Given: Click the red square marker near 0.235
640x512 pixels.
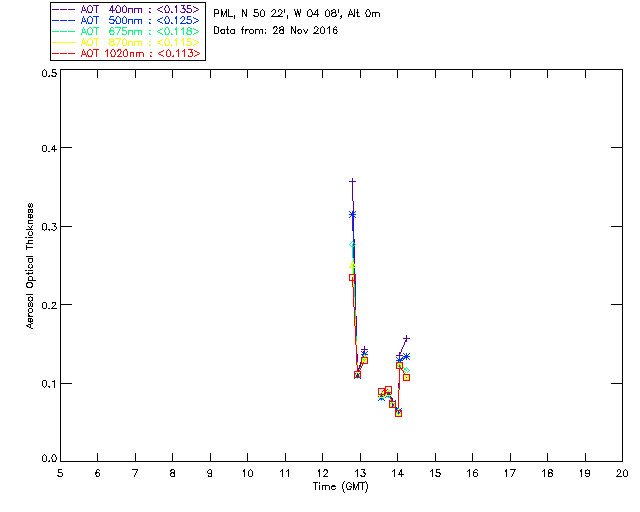Looking at the screenshot, I should [352, 278].
